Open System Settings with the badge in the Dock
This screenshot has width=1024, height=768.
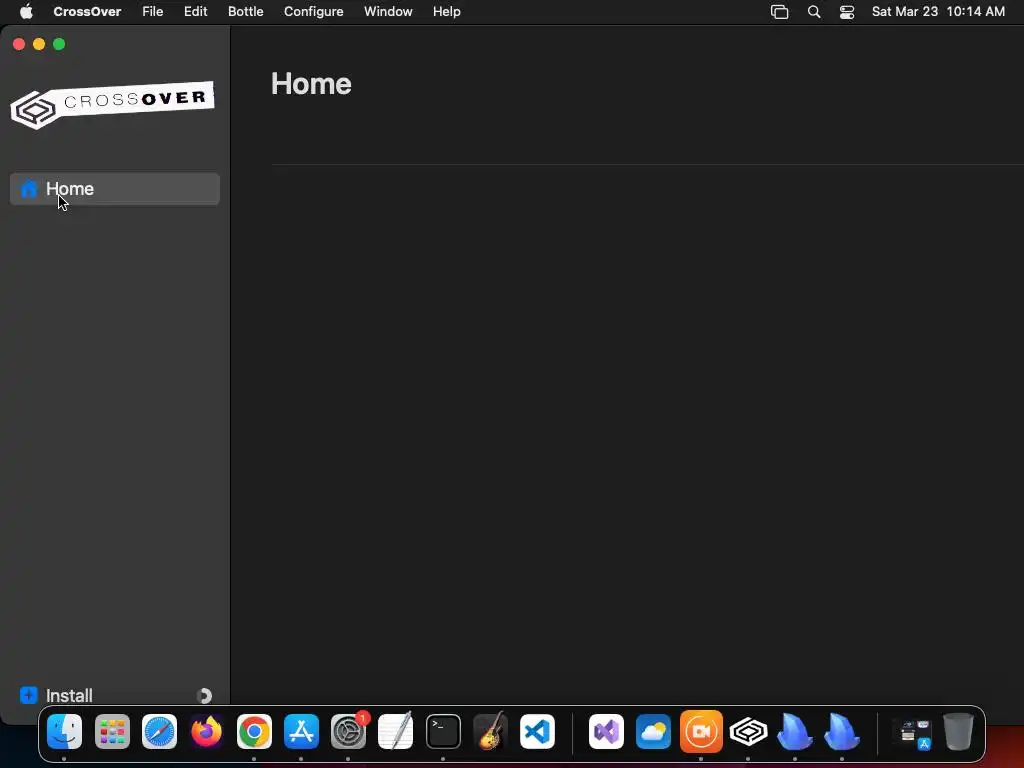[349, 731]
